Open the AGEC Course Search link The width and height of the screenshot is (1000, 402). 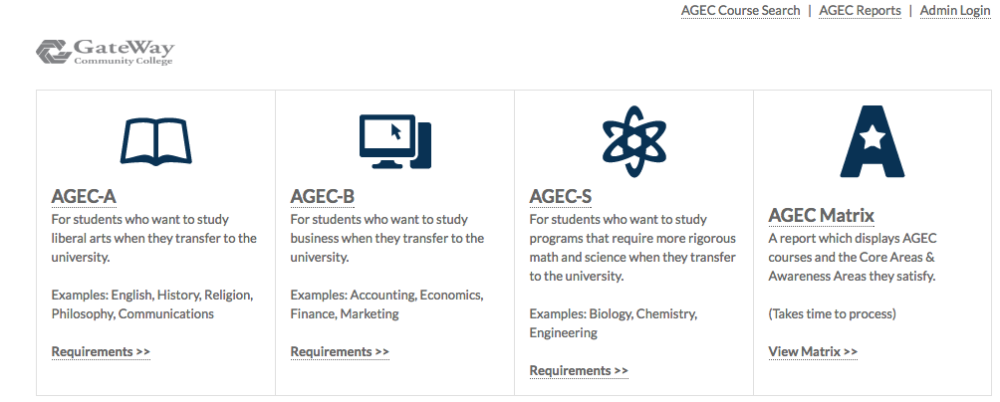[740, 11]
